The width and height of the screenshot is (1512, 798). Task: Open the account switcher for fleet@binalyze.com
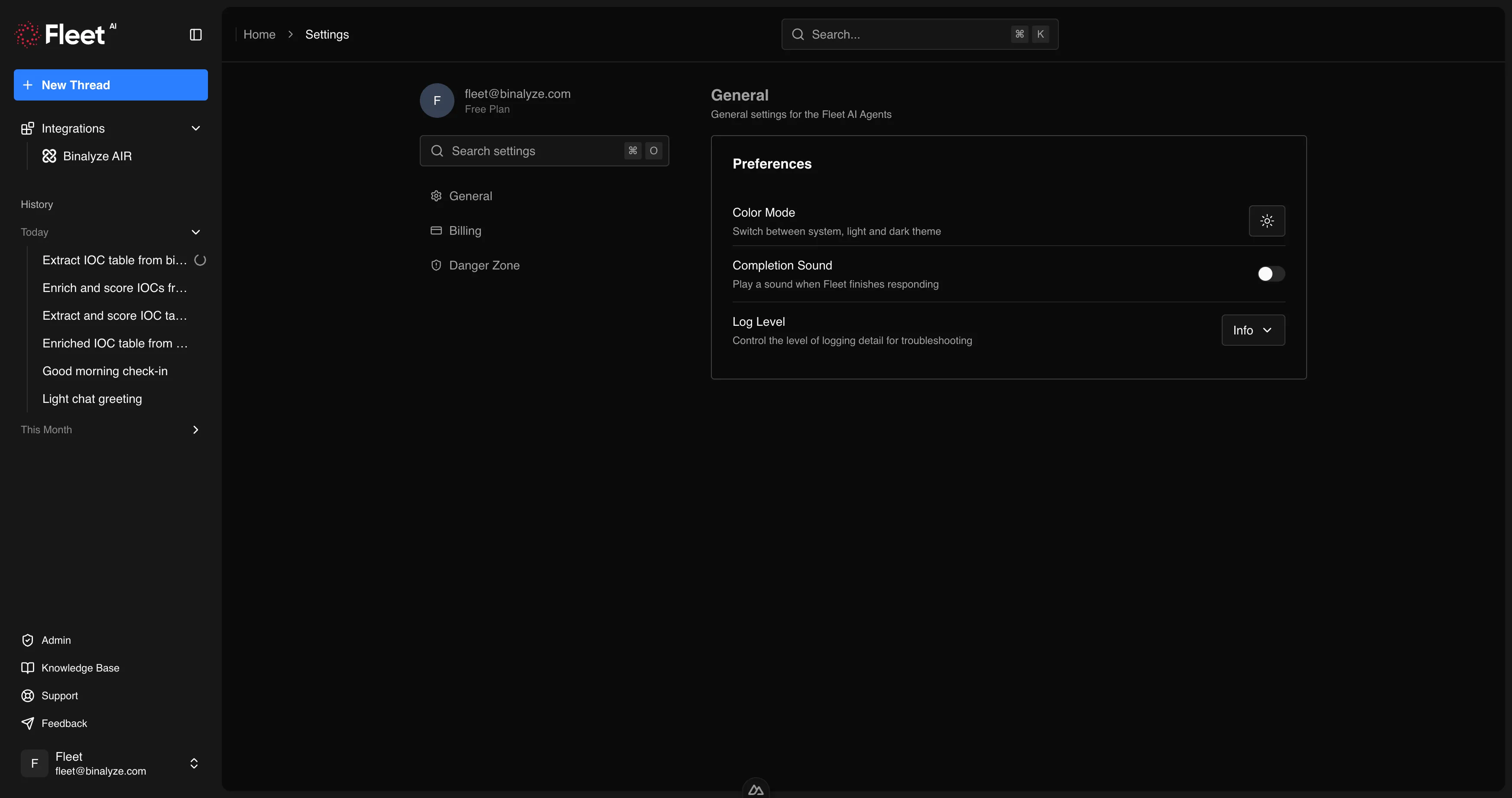coord(193,763)
